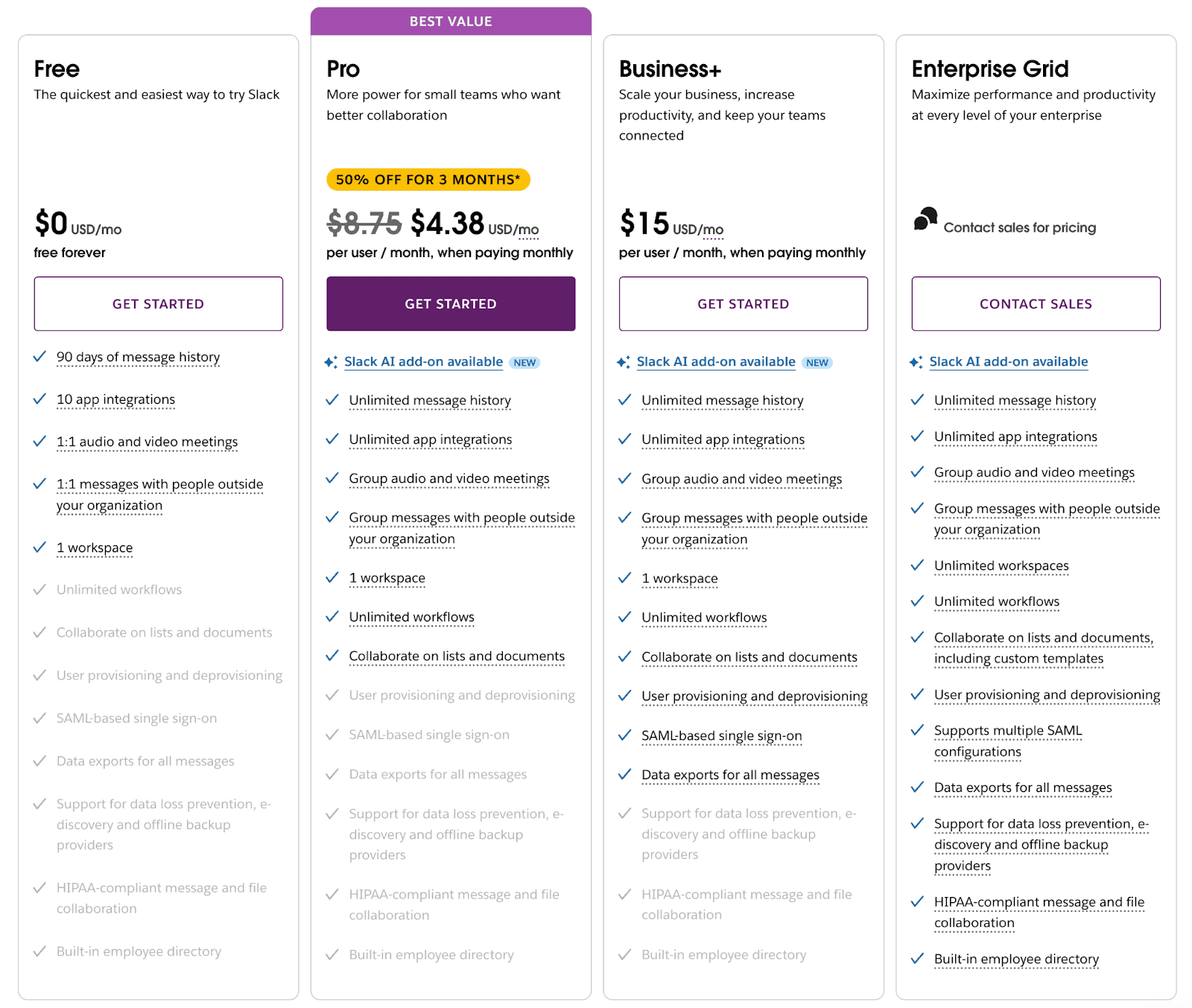Image resolution: width=1192 pixels, height=1008 pixels.
Task: Click the checkmark beside 90 days of message history
Action: (x=40, y=356)
